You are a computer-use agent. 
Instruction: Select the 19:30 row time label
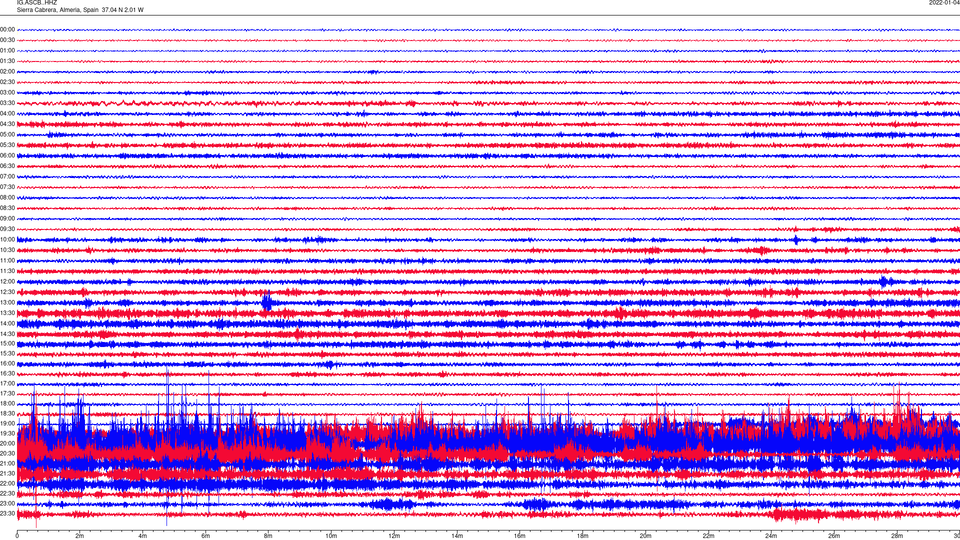click(x=7, y=433)
